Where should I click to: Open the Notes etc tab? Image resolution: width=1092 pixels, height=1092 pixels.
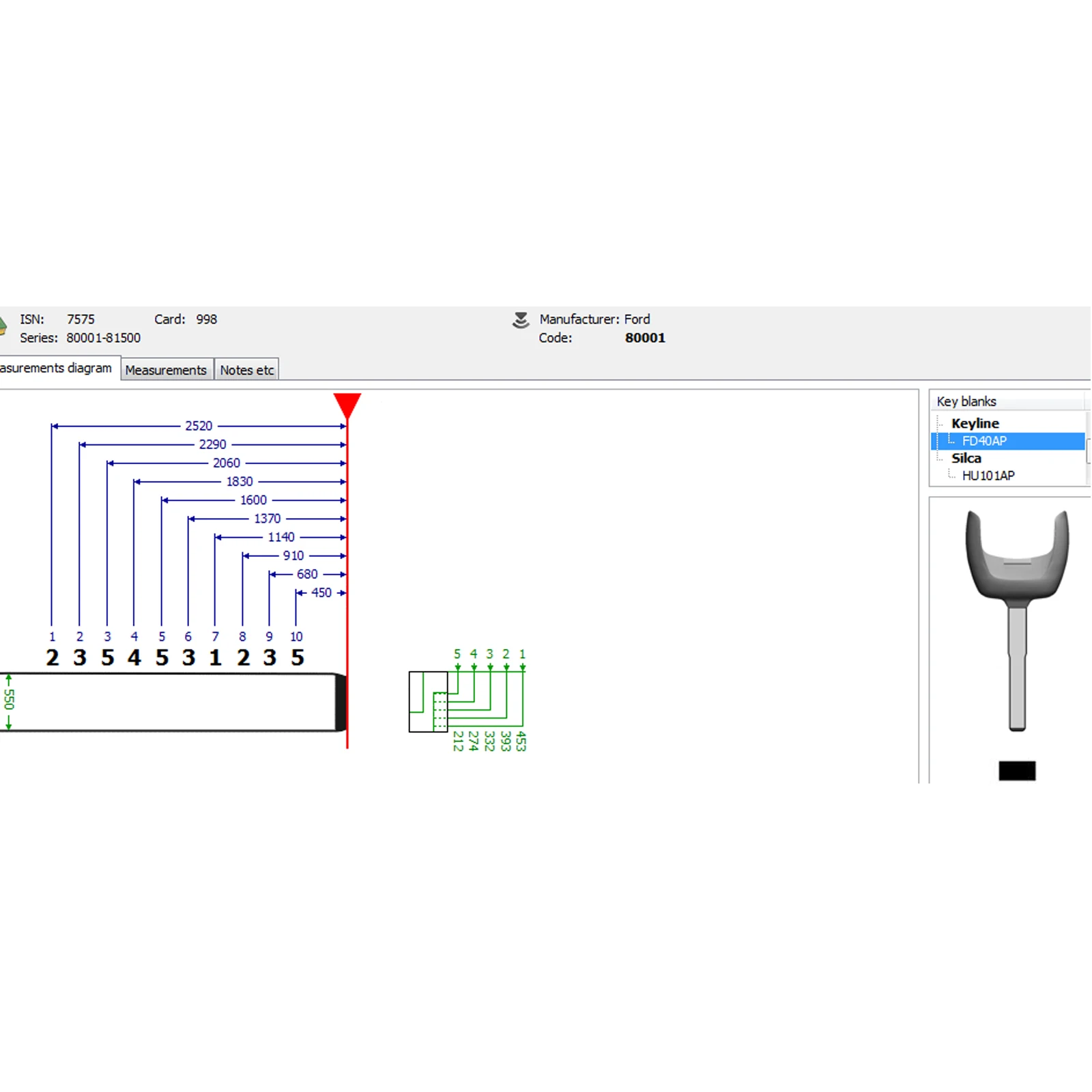(246, 370)
